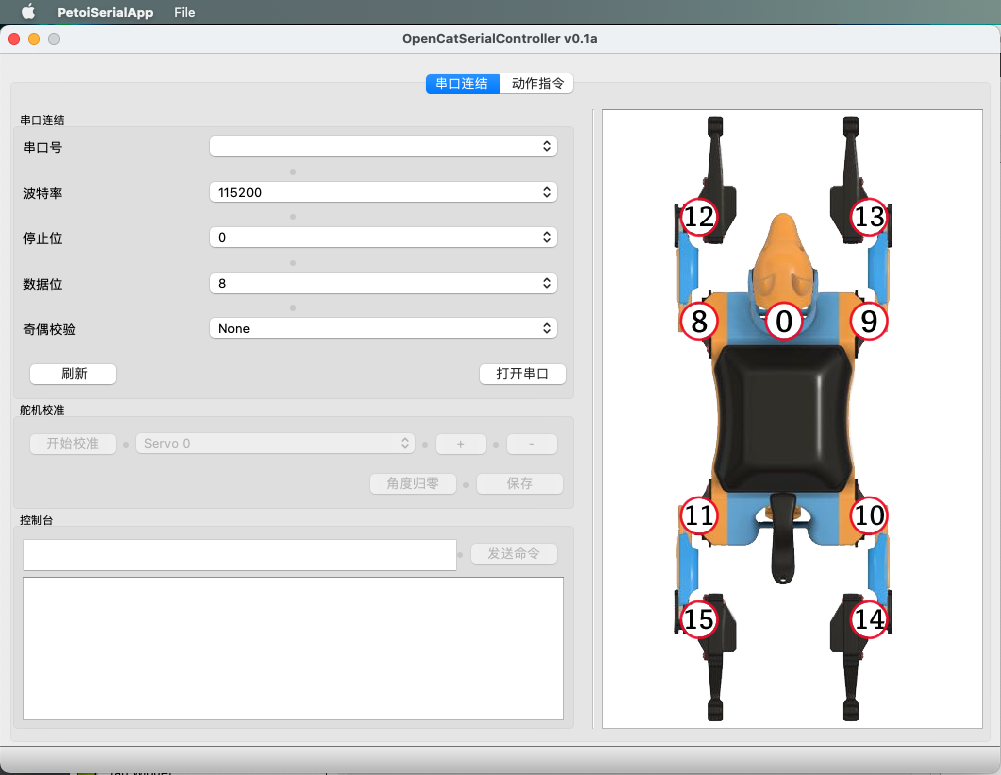
Task: Click the servo 8 joint marker
Action: [x=699, y=321]
